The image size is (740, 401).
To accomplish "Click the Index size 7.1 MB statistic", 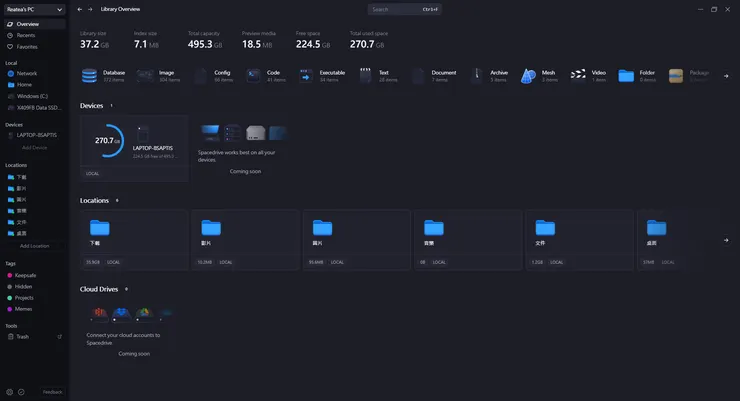I will click(146, 41).
